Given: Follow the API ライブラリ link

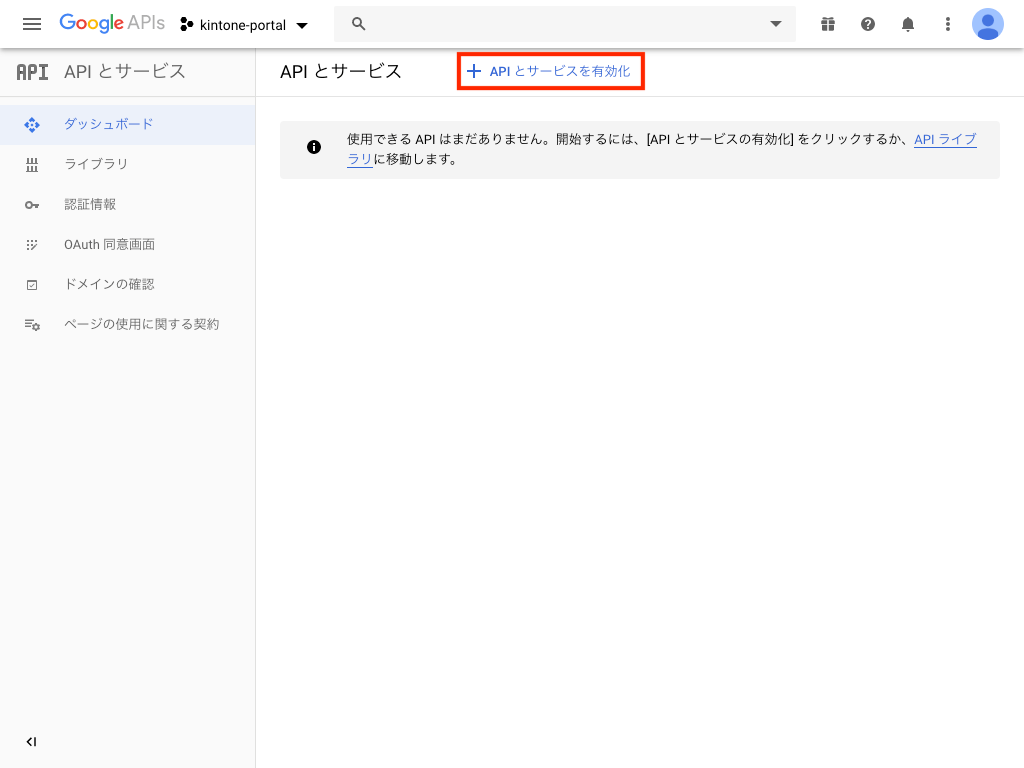Looking at the screenshot, I should point(944,140).
